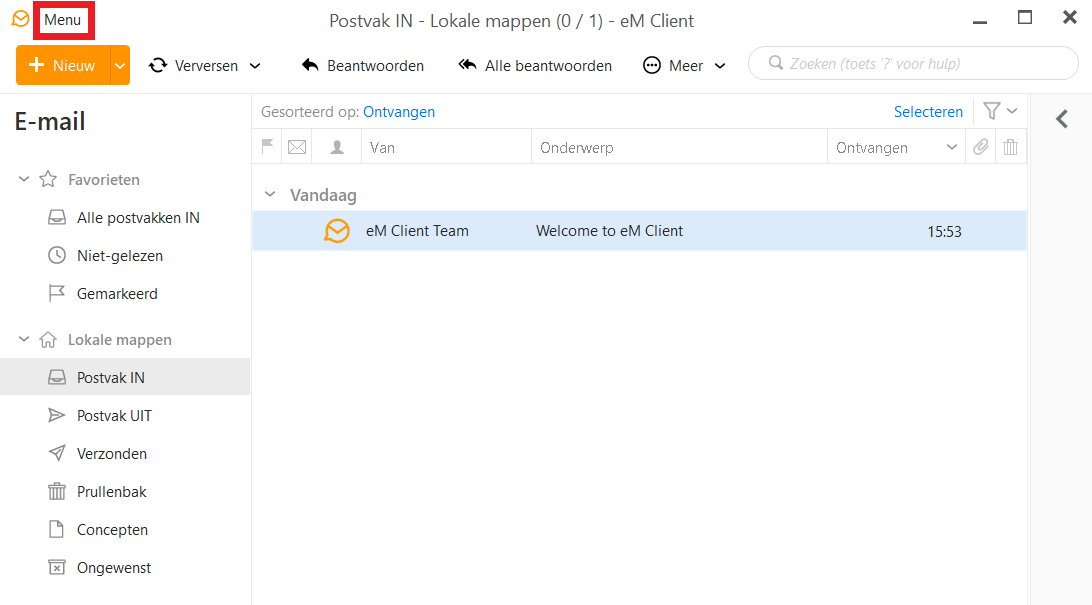
Task: Click the Alle beantwoorden reply-all button
Action: (x=535, y=65)
